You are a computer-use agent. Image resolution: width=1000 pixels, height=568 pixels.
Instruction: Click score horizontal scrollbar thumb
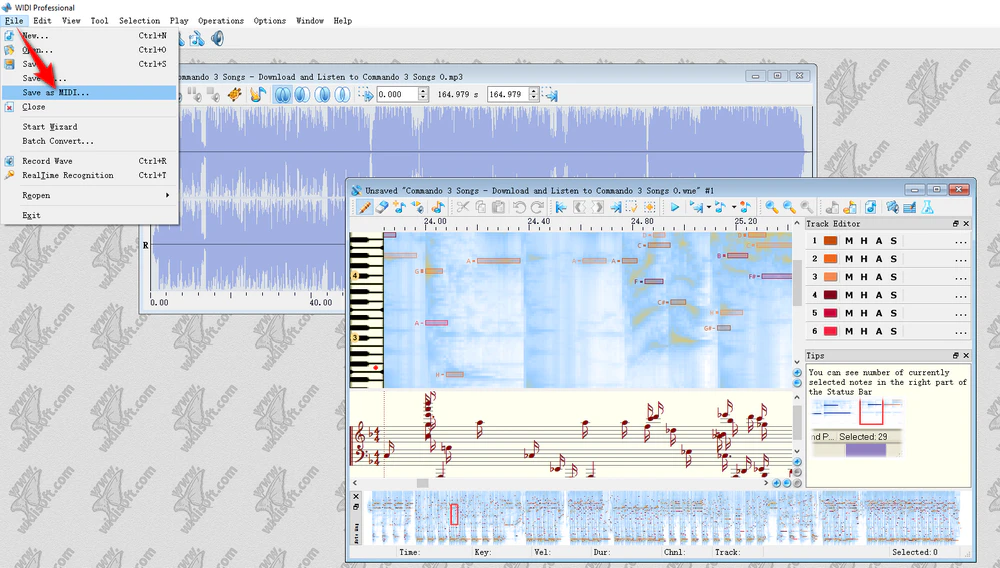coord(422,483)
